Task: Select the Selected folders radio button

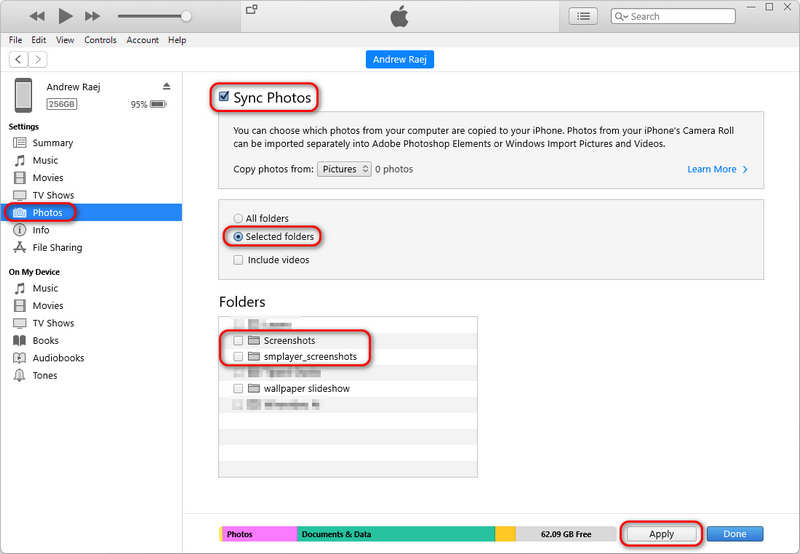Action: click(238, 237)
